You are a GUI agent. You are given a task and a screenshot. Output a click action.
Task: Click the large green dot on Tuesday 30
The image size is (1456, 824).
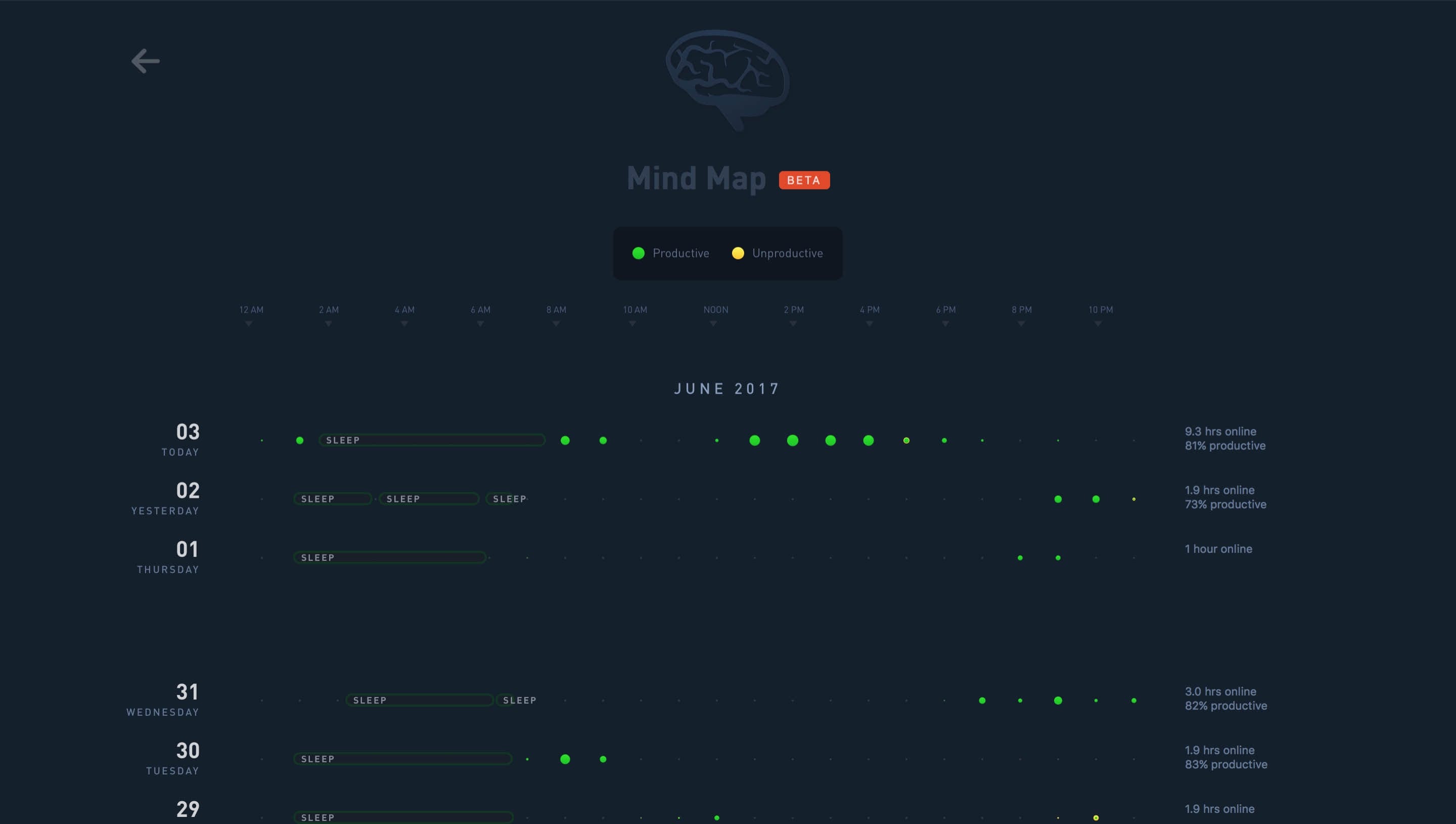(x=565, y=759)
